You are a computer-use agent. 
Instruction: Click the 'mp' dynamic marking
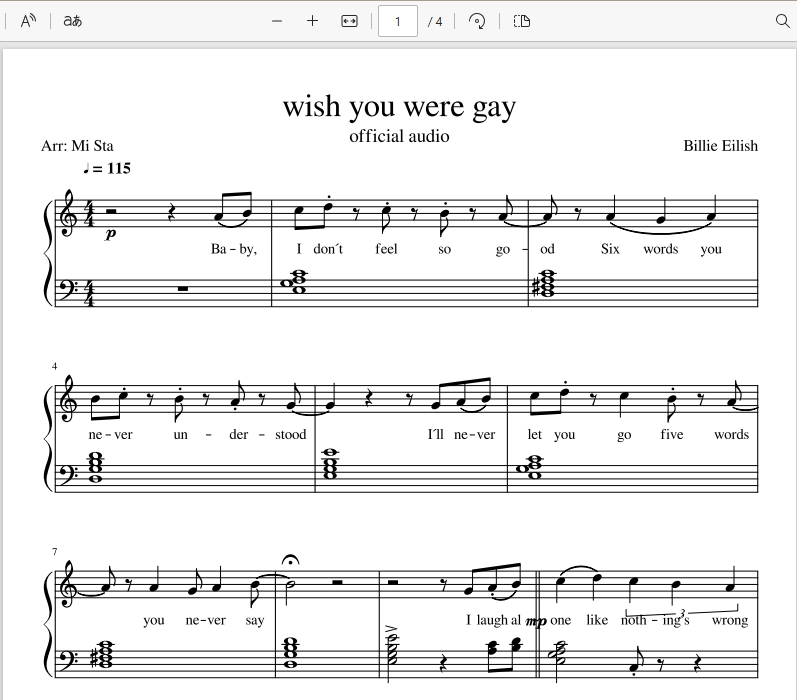click(536, 621)
